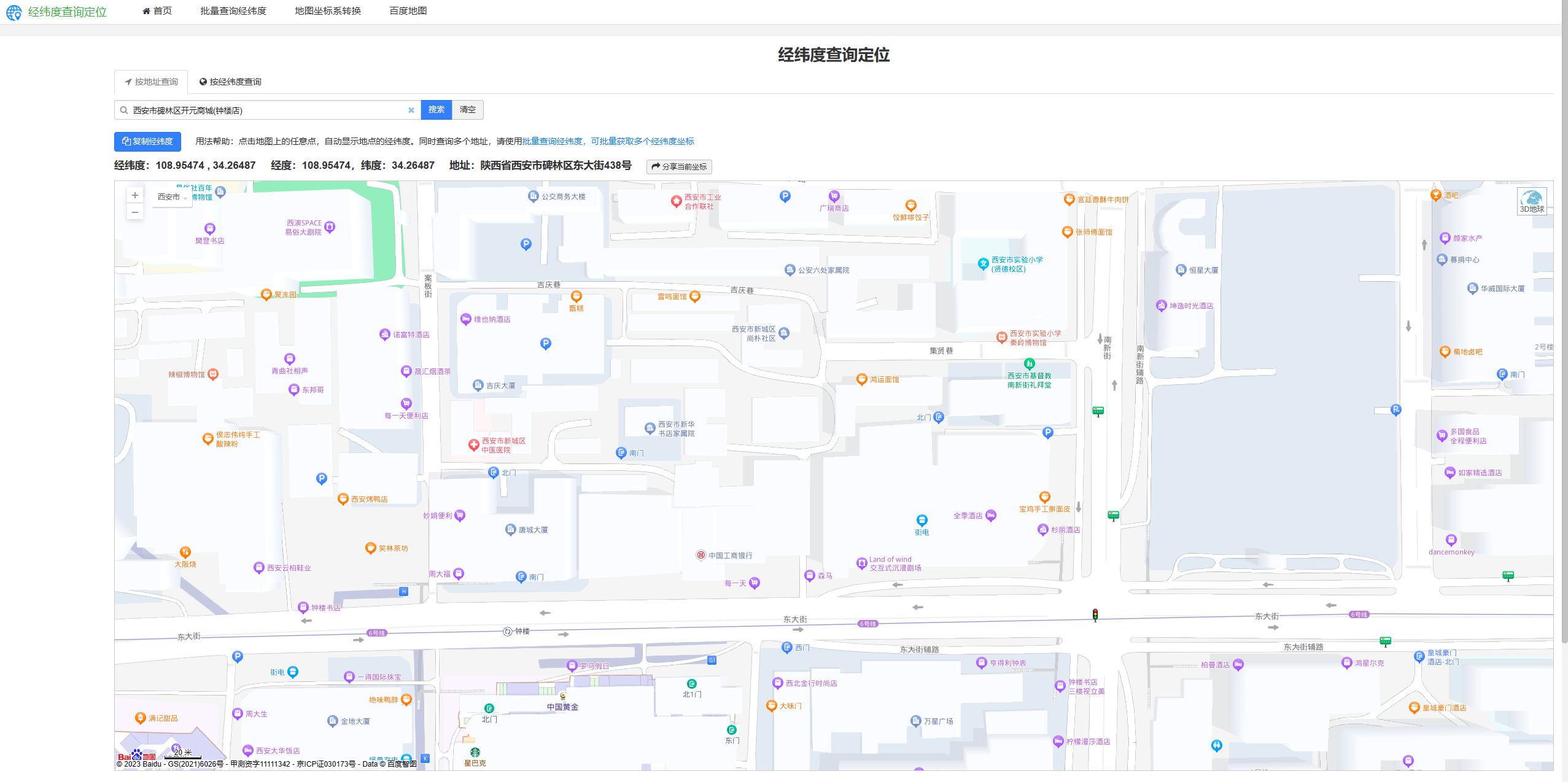Open 批量查询经纬度 menu item
The width and height of the screenshot is (1568, 782).
[233, 11]
